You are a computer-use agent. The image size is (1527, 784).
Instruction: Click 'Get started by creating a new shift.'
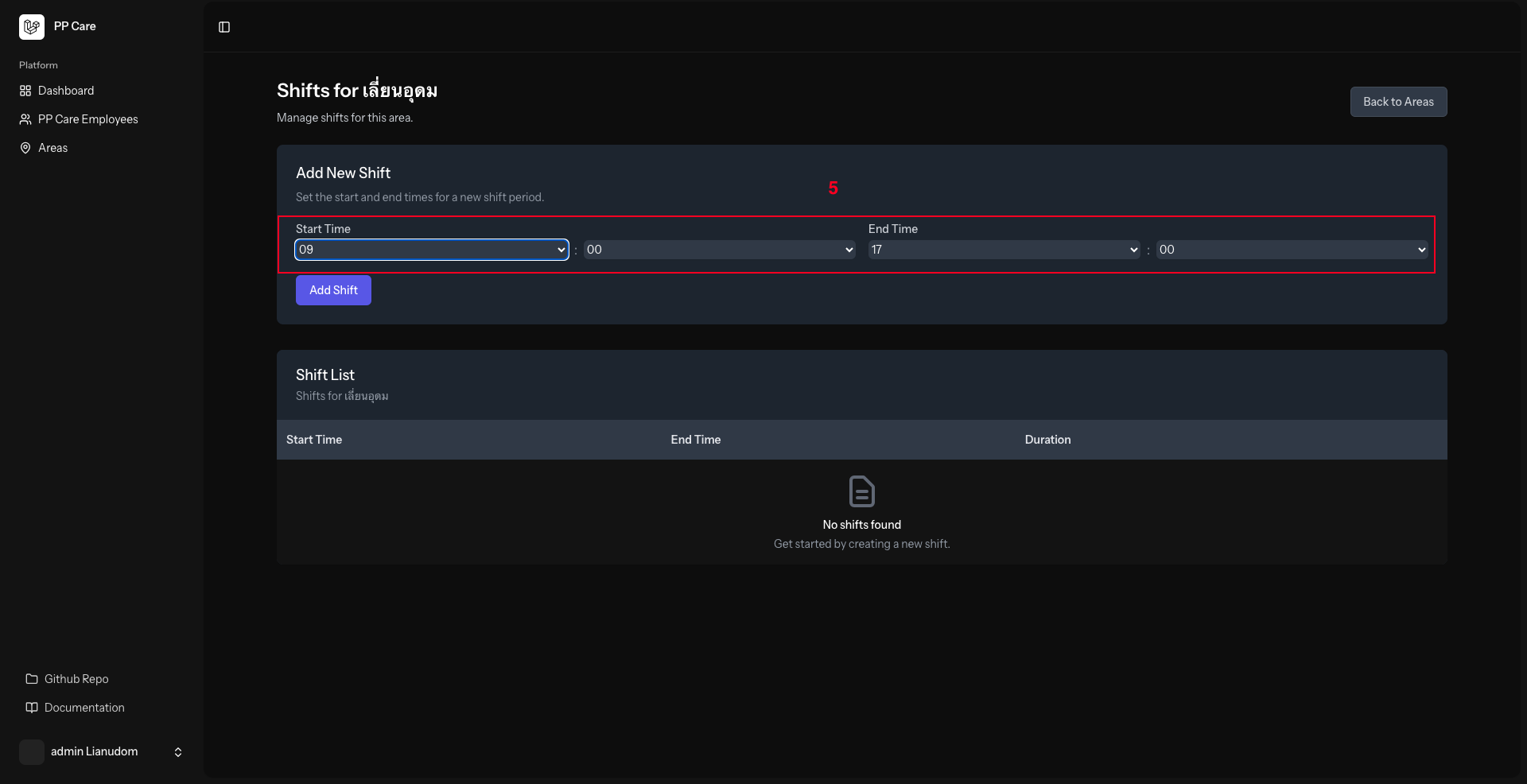[862, 544]
